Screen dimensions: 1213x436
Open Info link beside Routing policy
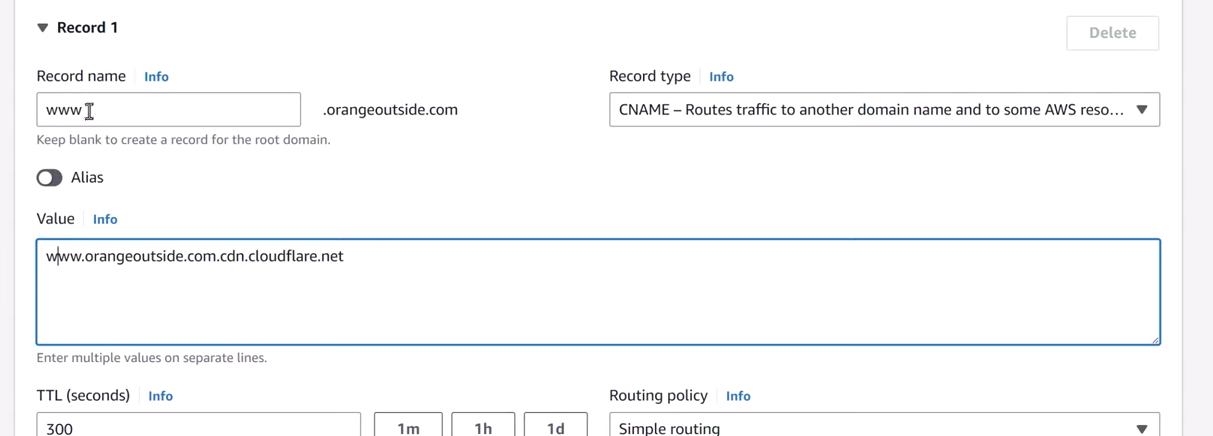[738, 396]
